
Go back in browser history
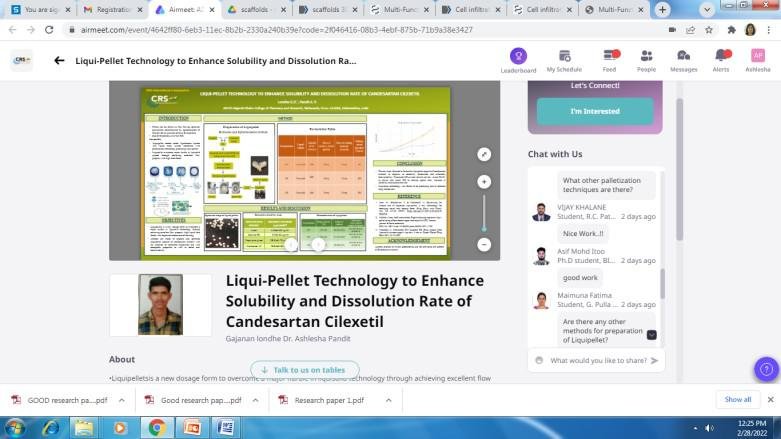tap(12, 30)
